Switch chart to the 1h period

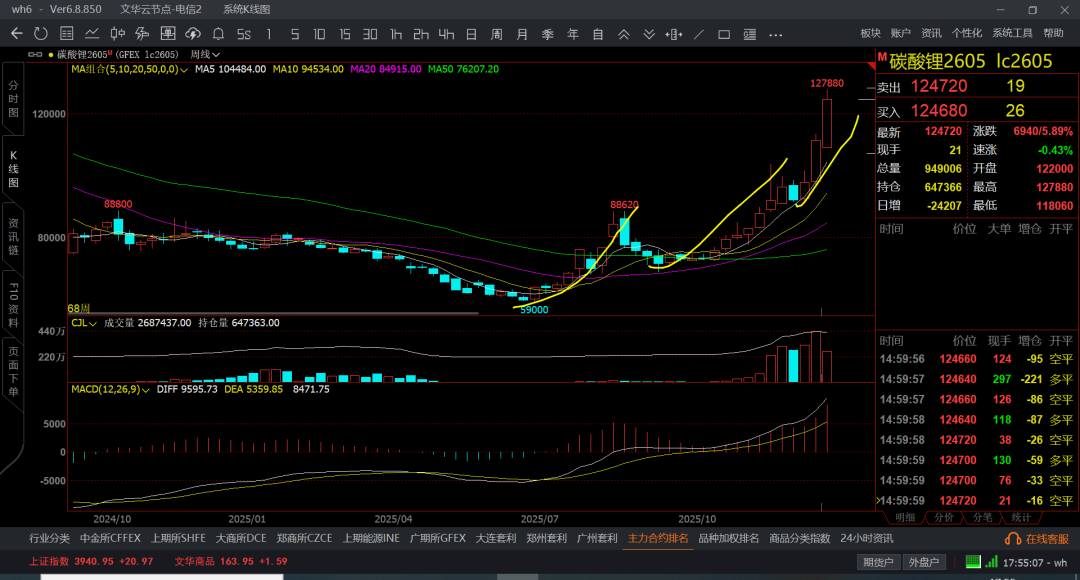[x=396, y=33]
